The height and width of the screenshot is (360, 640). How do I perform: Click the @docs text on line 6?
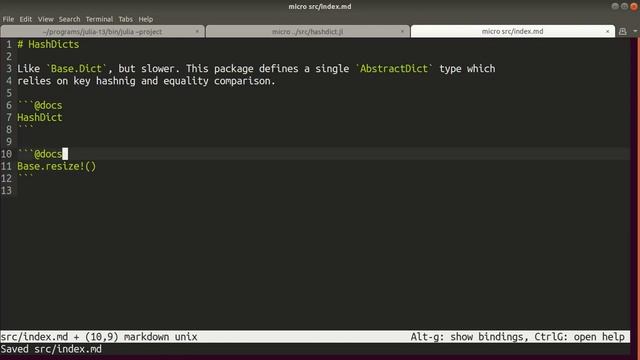coord(48,105)
